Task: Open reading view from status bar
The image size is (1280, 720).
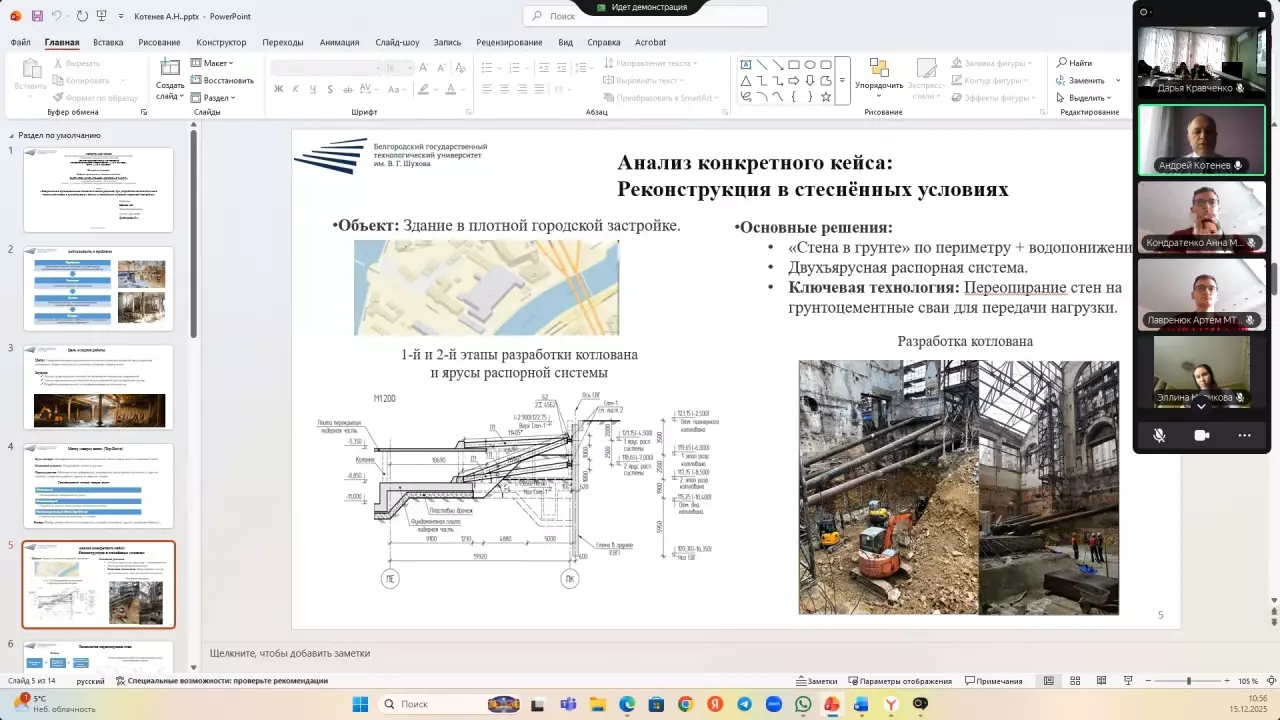Action: (x=1101, y=681)
